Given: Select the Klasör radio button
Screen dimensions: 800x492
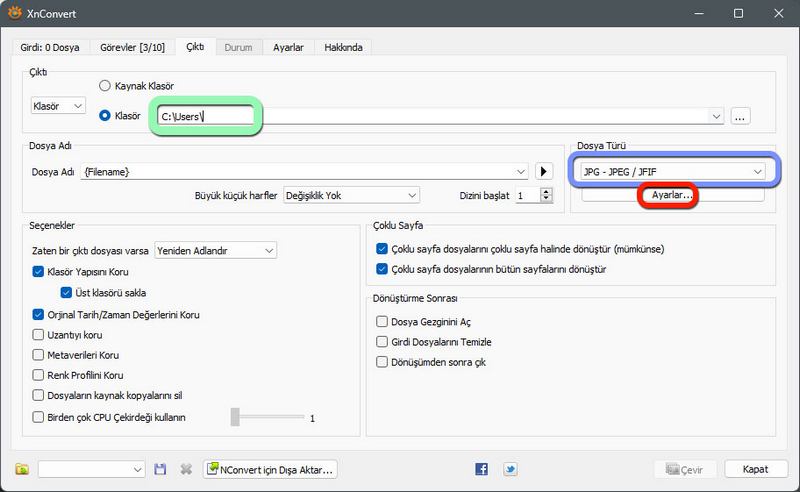Looking at the screenshot, I should 105,116.
